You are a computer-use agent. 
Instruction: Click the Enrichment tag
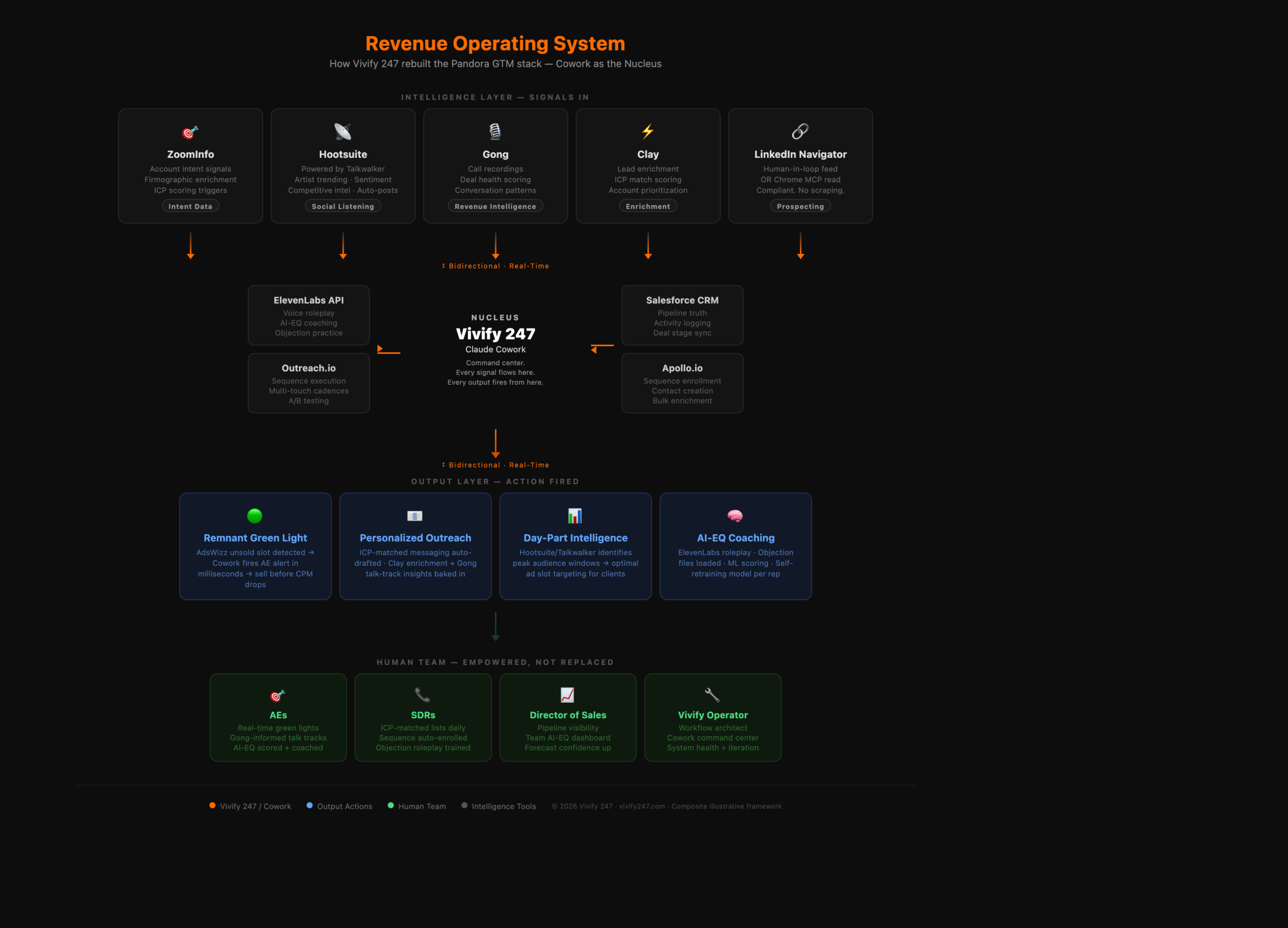[x=648, y=206]
